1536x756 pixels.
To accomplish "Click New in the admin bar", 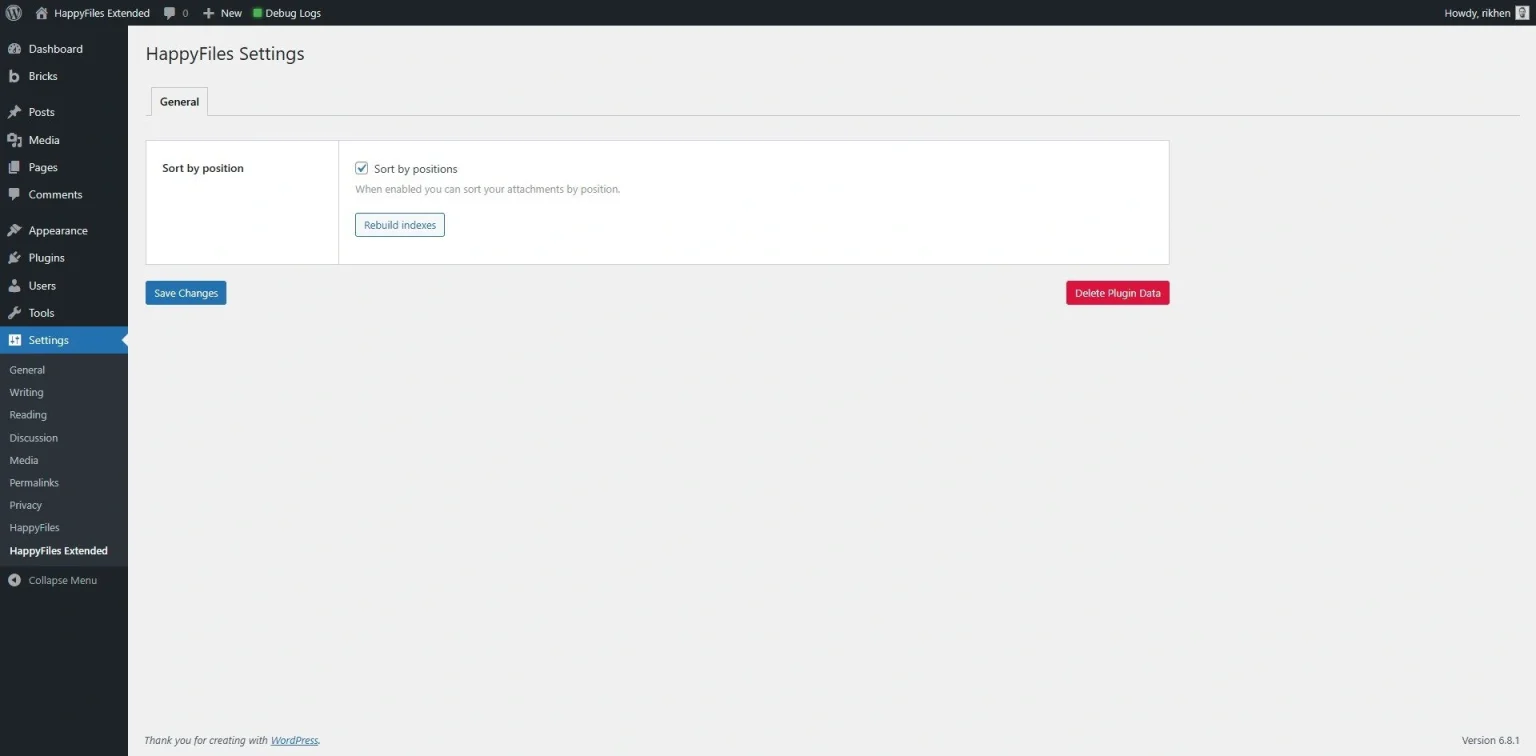I will [x=231, y=13].
